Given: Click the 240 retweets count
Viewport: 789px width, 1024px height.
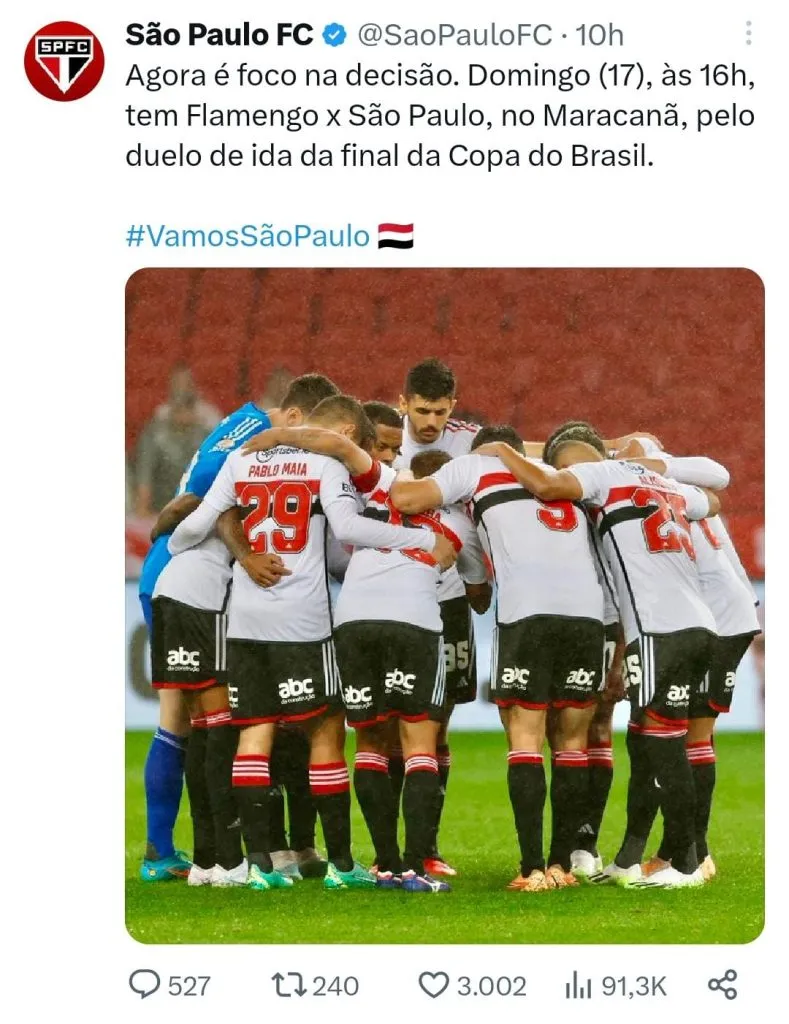Looking at the screenshot, I should [336, 985].
